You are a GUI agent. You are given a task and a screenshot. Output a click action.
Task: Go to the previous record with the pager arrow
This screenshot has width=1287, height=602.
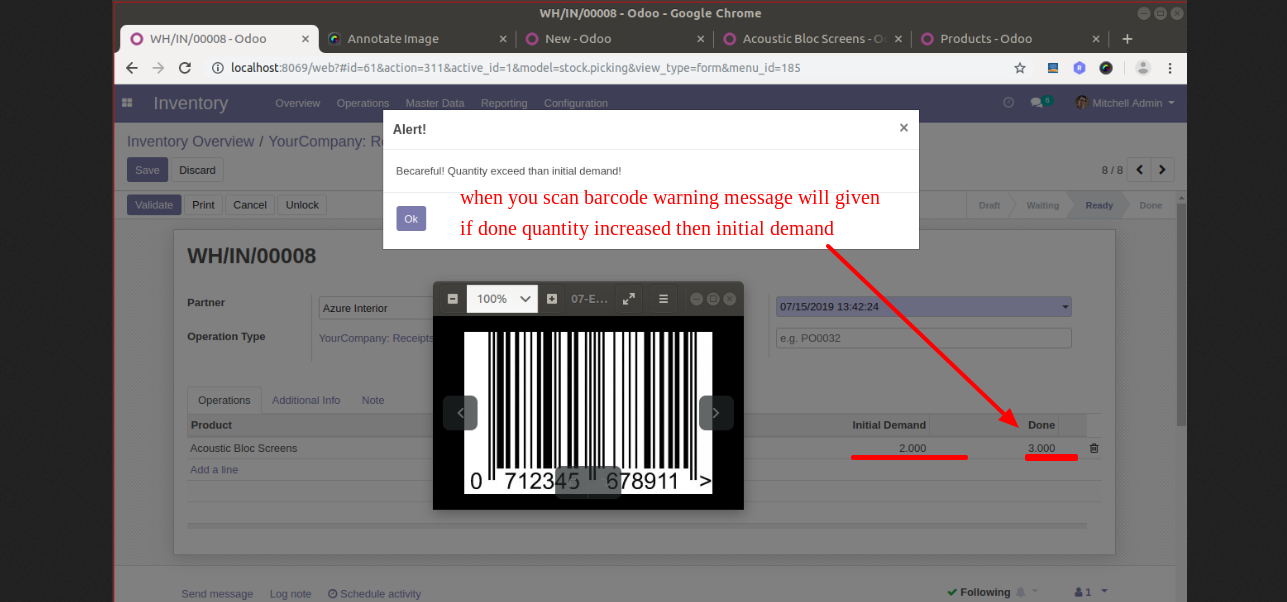point(1138,170)
